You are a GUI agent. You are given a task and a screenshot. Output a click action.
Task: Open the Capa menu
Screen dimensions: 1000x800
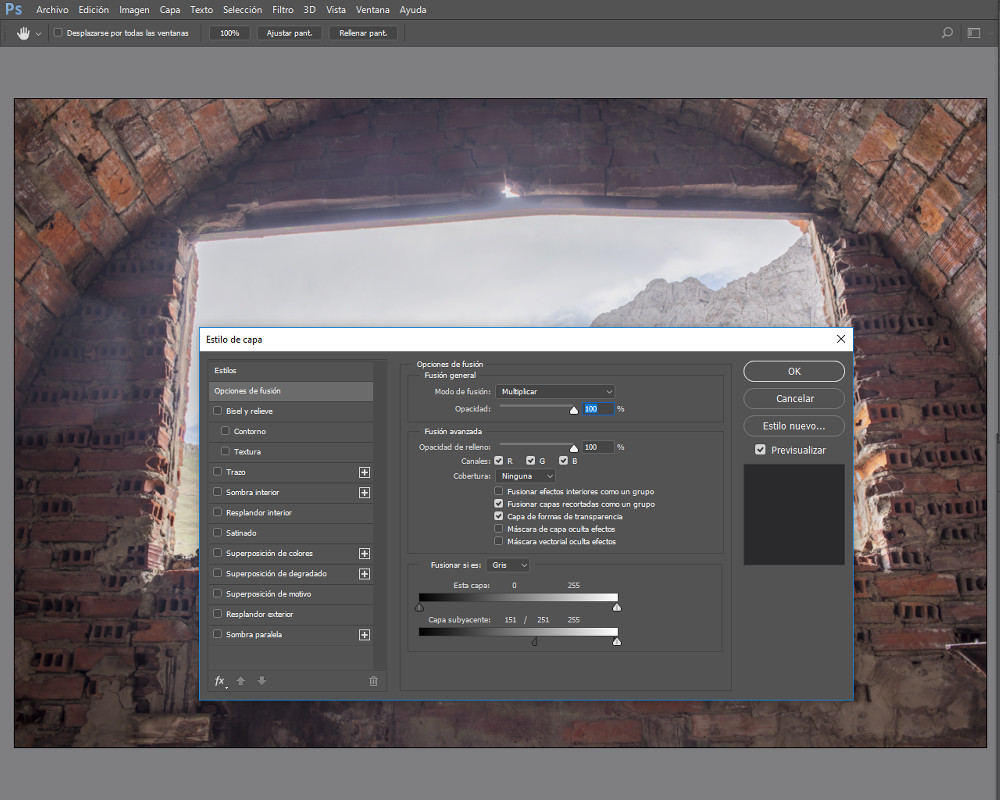170,10
